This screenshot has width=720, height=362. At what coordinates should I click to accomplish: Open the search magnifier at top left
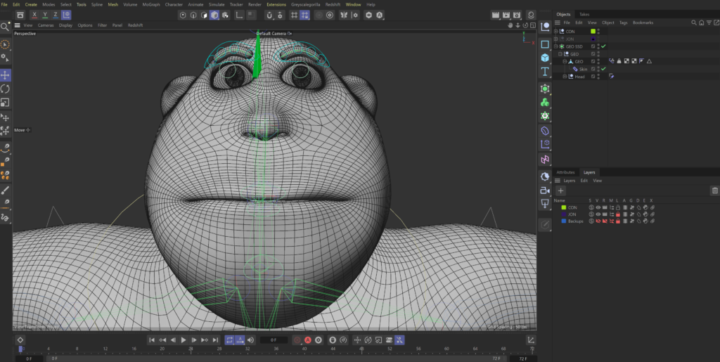click(5, 27)
